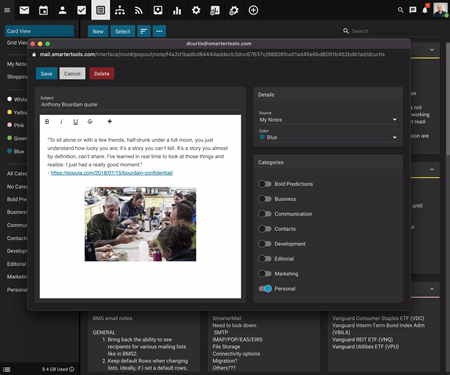Open the Email section icon
The width and height of the screenshot is (450, 375).
pyautogui.click(x=24, y=10)
